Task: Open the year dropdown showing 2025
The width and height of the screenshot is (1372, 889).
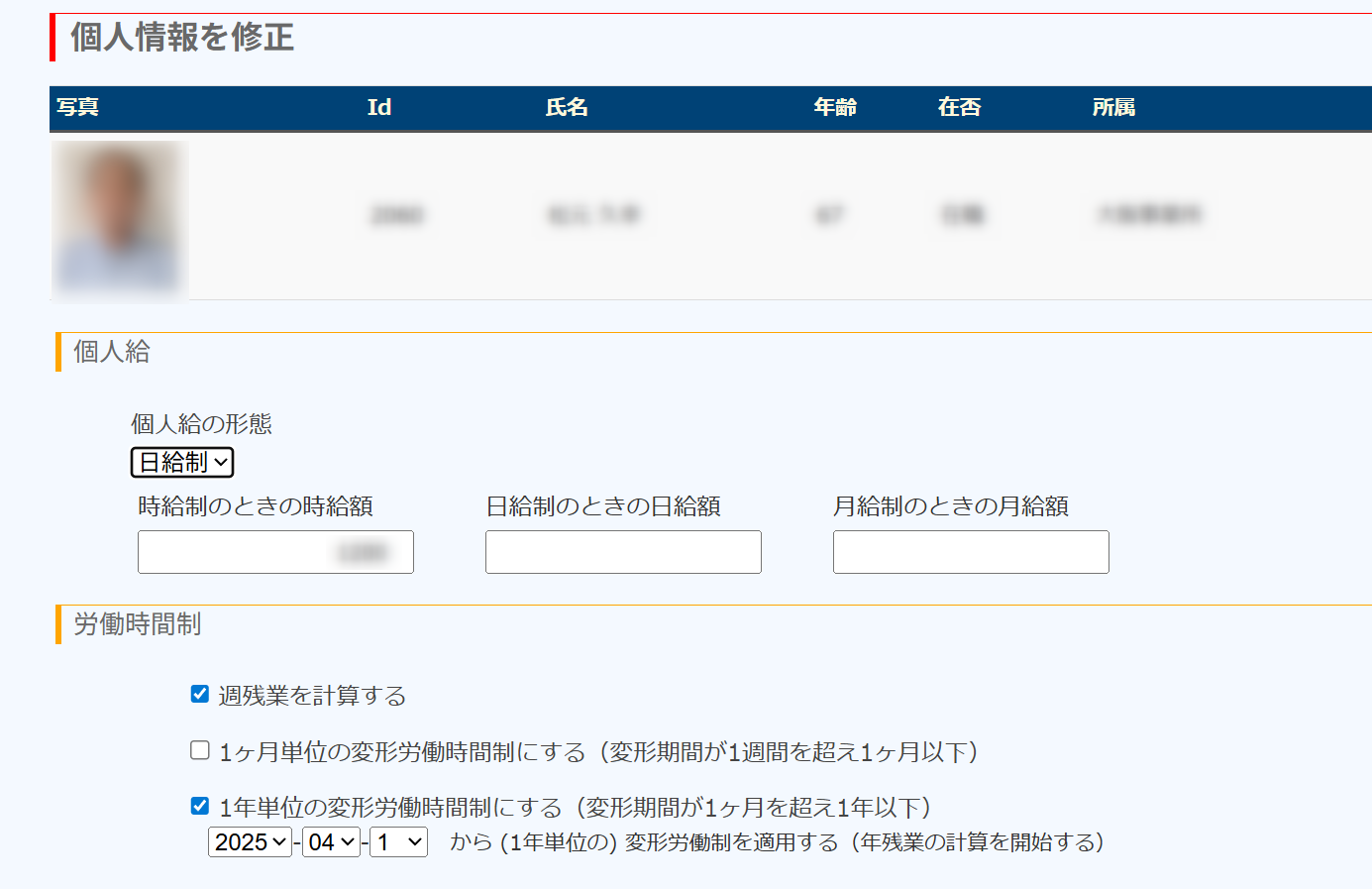Action: pyautogui.click(x=250, y=842)
